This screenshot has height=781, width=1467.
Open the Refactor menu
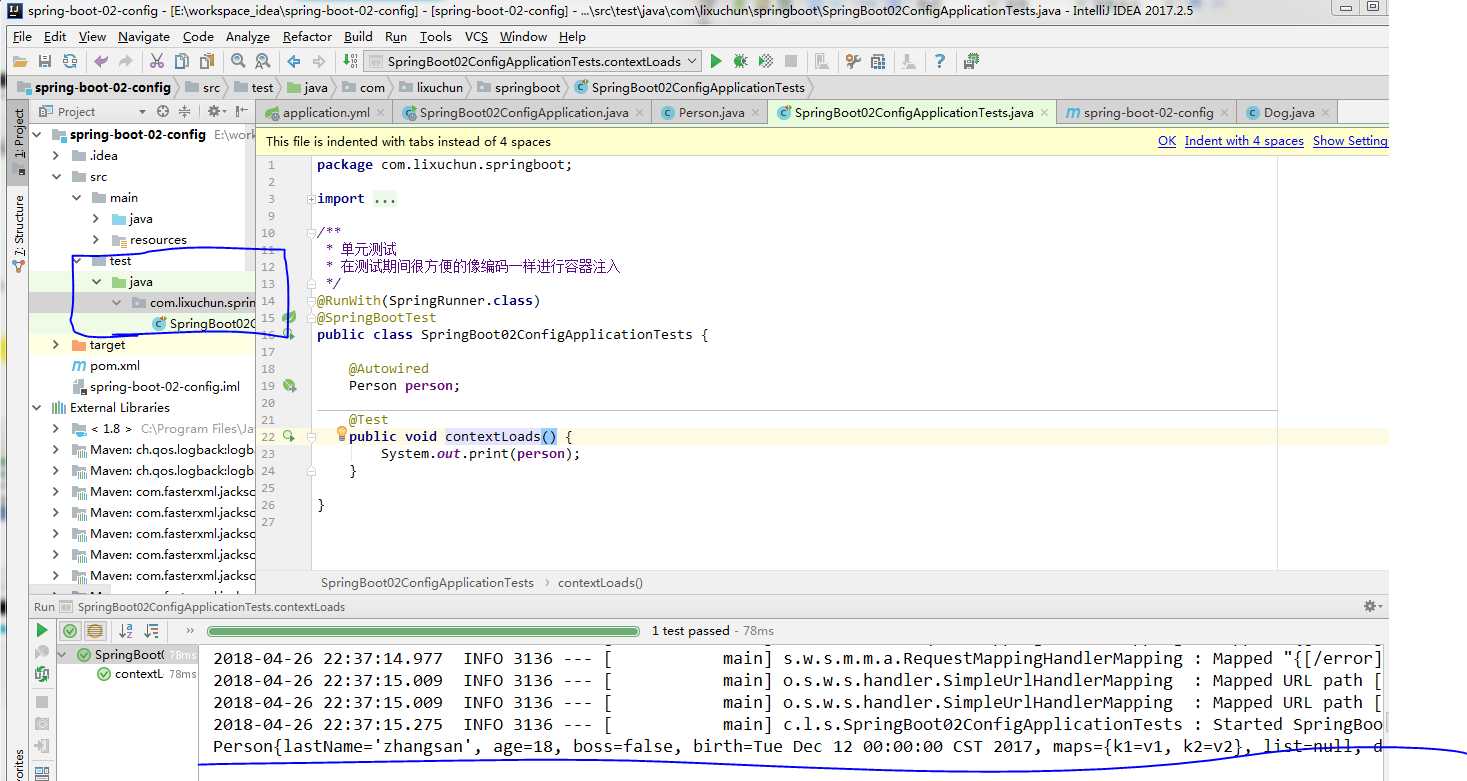point(307,37)
